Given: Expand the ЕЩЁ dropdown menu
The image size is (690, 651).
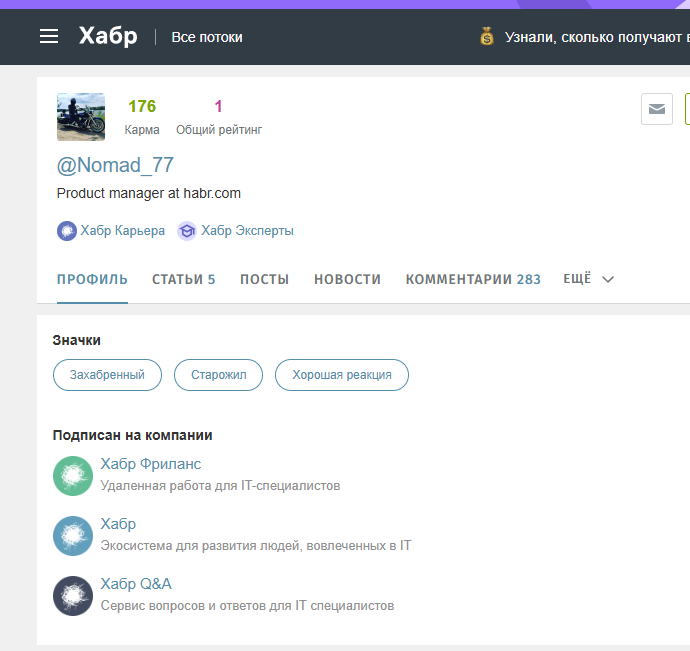Looking at the screenshot, I should click(x=589, y=279).
